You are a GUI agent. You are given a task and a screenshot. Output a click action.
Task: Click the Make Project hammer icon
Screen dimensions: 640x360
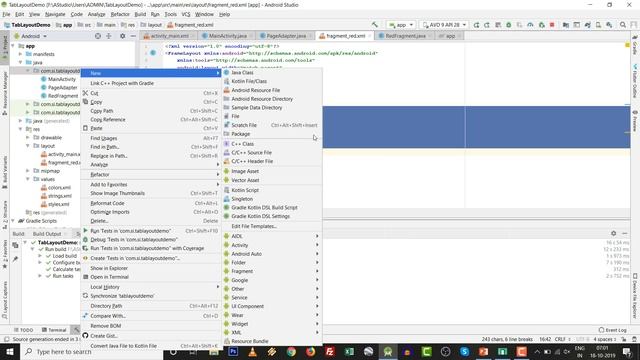pyautogui.click(x=374, y=25)
